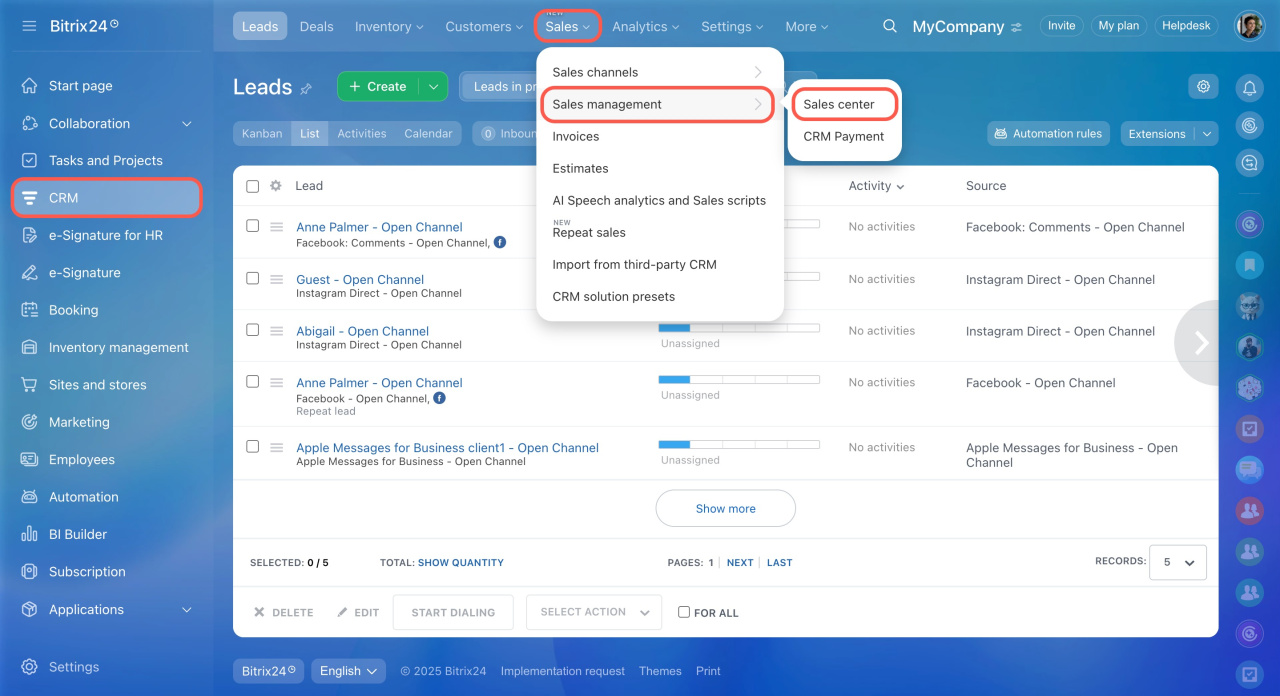Open the bookmark icon in right panel

pyautogui.click(x=1249, y=266)
